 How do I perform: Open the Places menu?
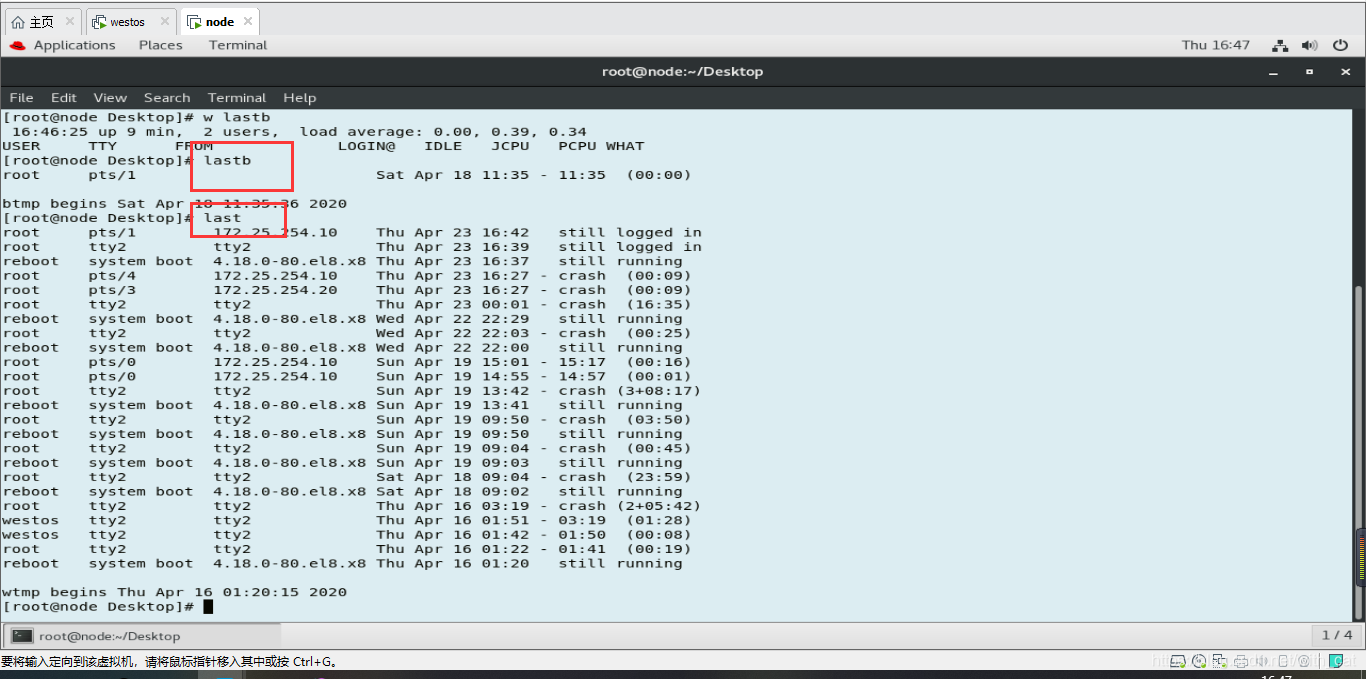point(161,45)
